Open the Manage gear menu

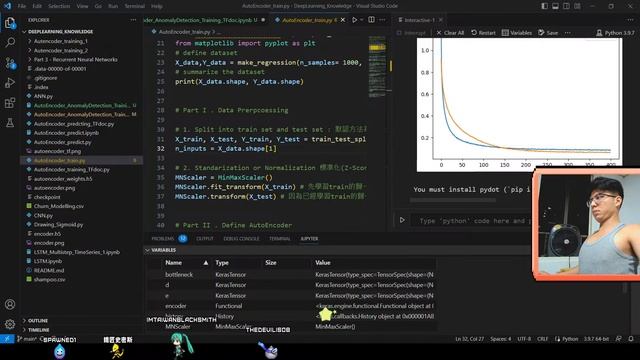pos(10,324)
